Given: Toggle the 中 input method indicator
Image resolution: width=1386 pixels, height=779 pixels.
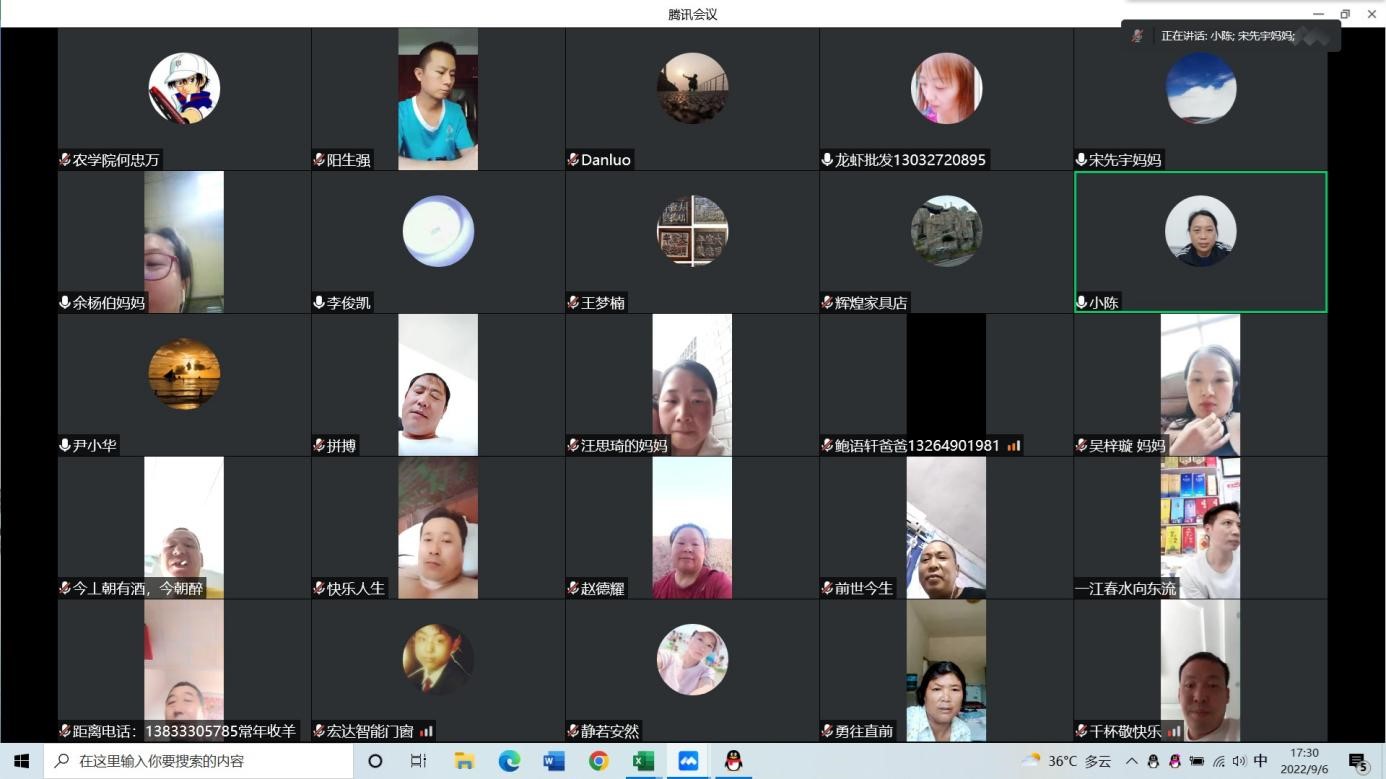Looking at the screenshot, I should tap(1261, 761).
